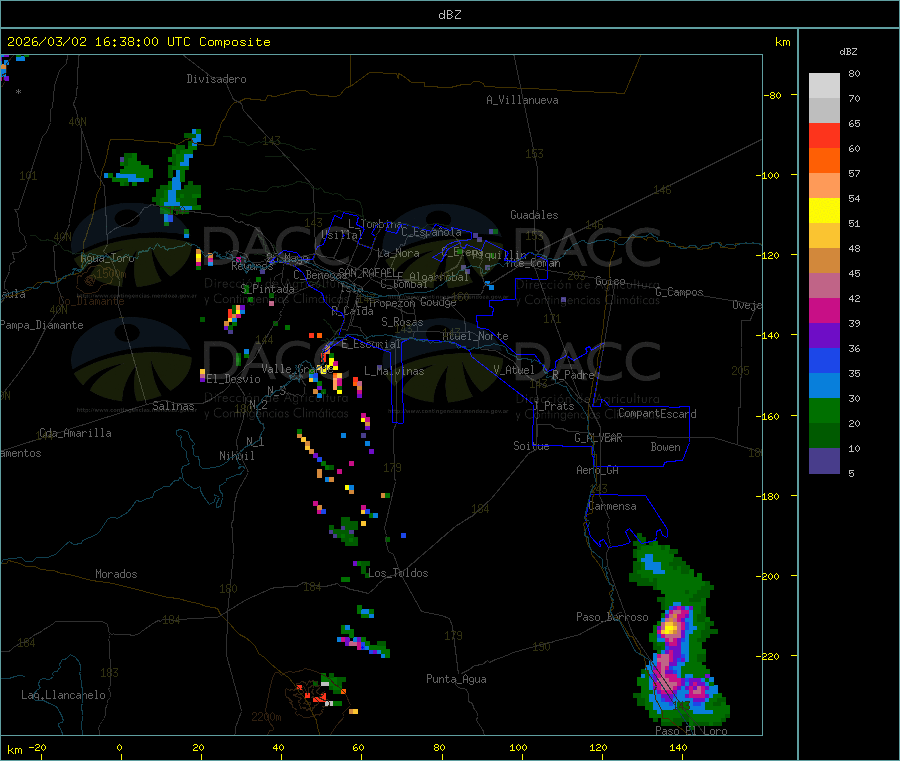This screenshot has width=900, height=761.
Task: Select the magenta 42 dBZ legend swatch
Action: [x=824, y=310]
